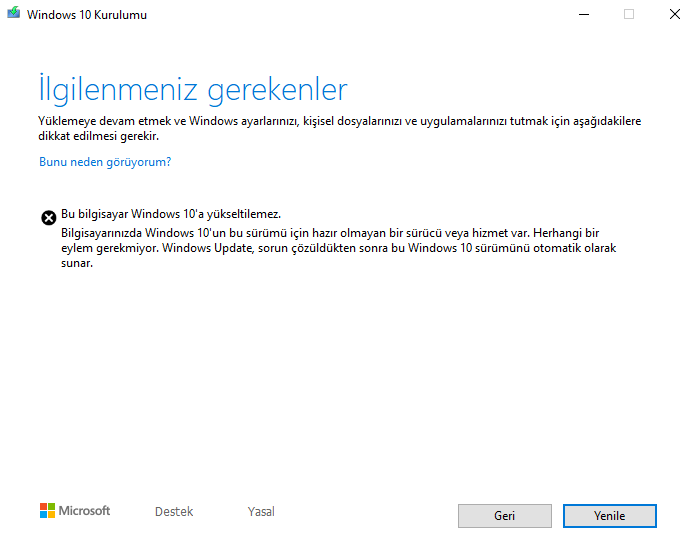The width and height of the screenshot is (695, 549).
Task: Open the Destek link
Action: point(174,512)
